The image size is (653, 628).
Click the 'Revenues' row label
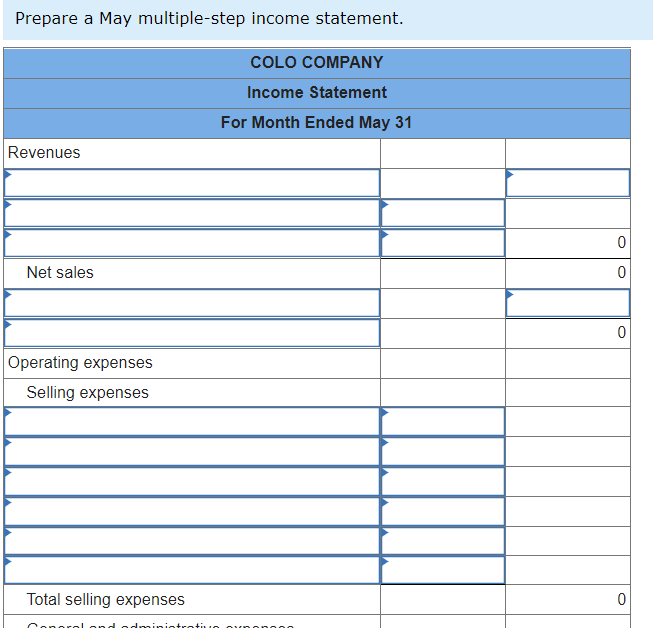(x=44, y=152)
